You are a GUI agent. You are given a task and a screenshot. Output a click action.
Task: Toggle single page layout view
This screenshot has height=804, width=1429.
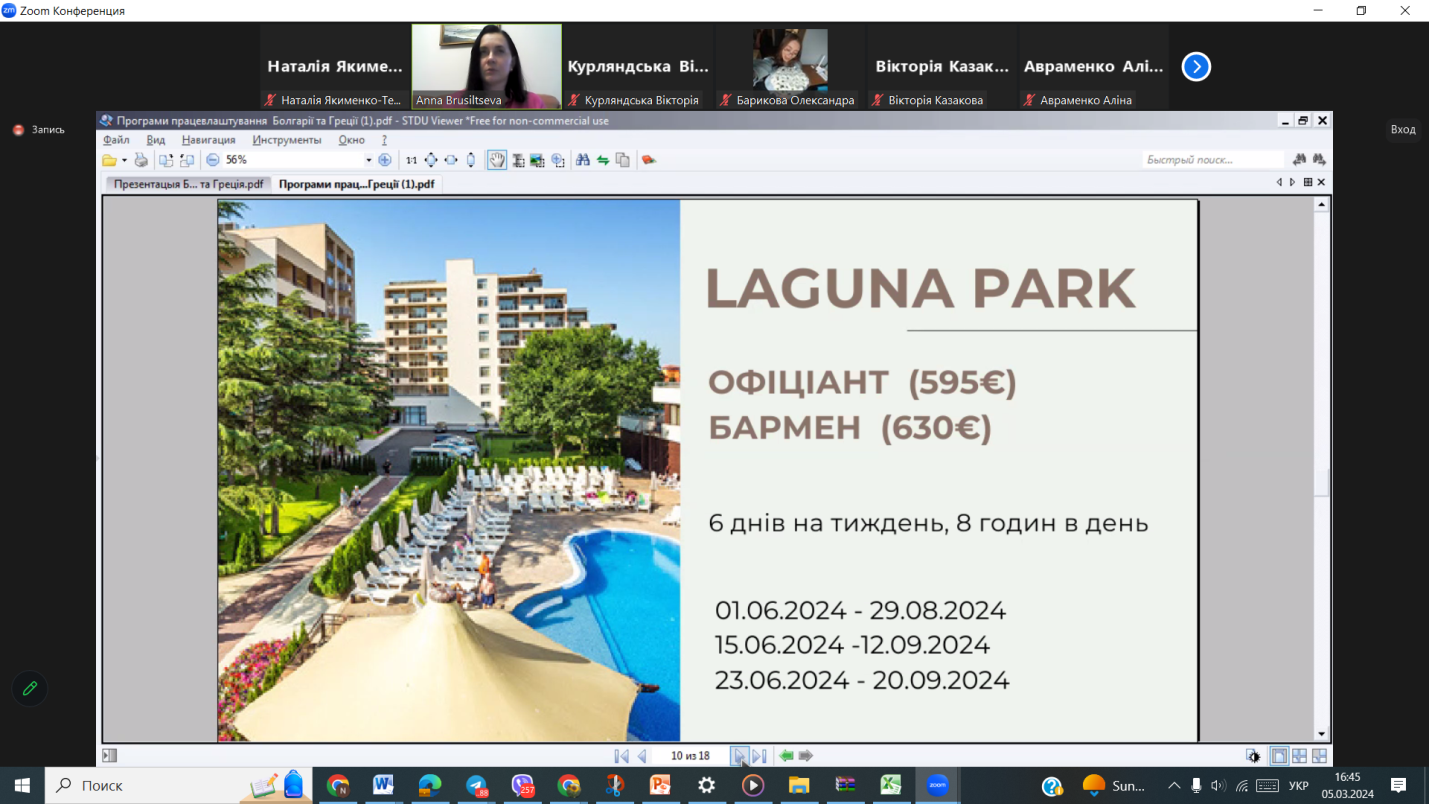point(1279,756)
